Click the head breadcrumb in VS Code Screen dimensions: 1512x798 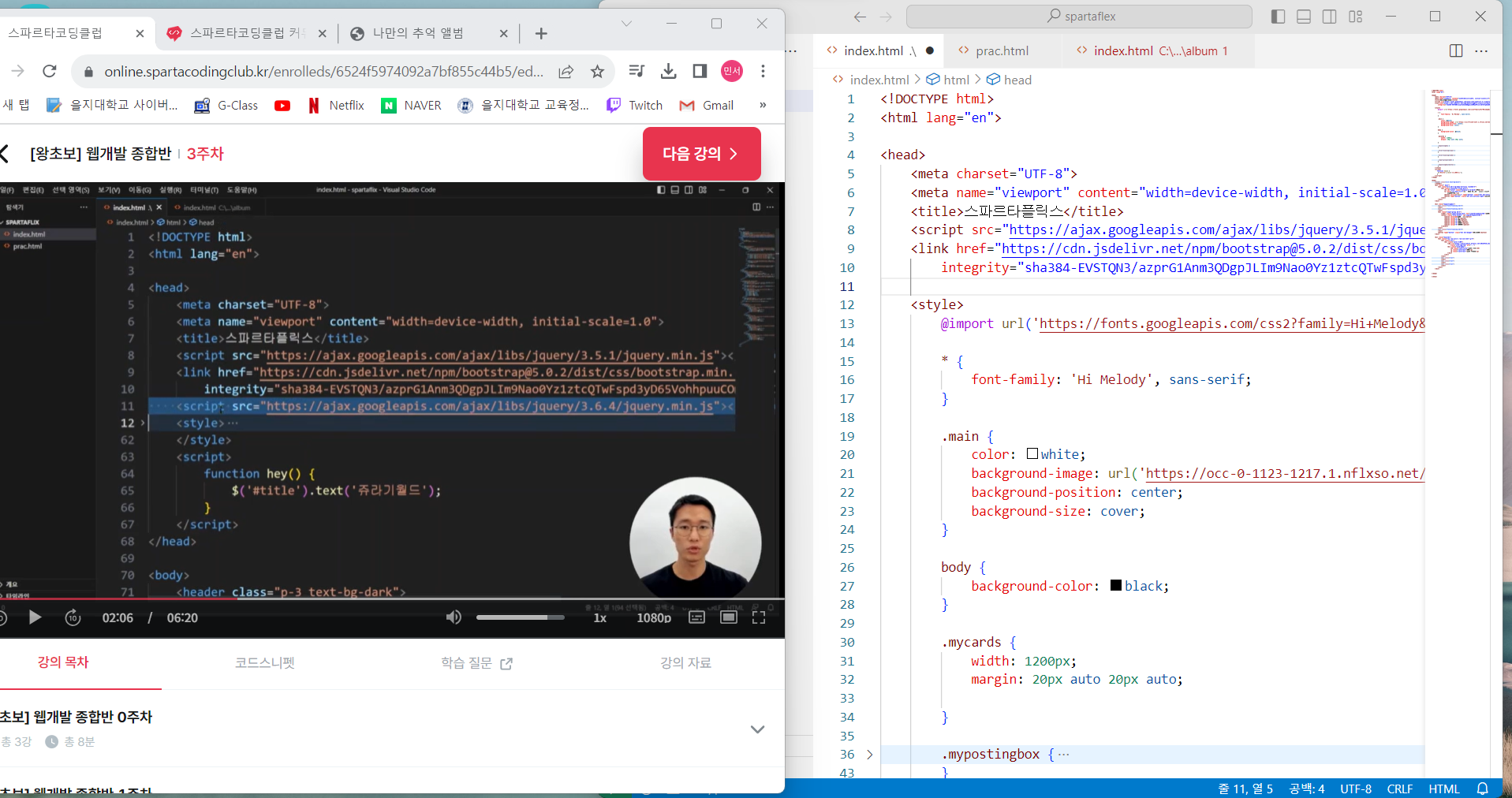pyautogui.click(x=1009, y=80)
